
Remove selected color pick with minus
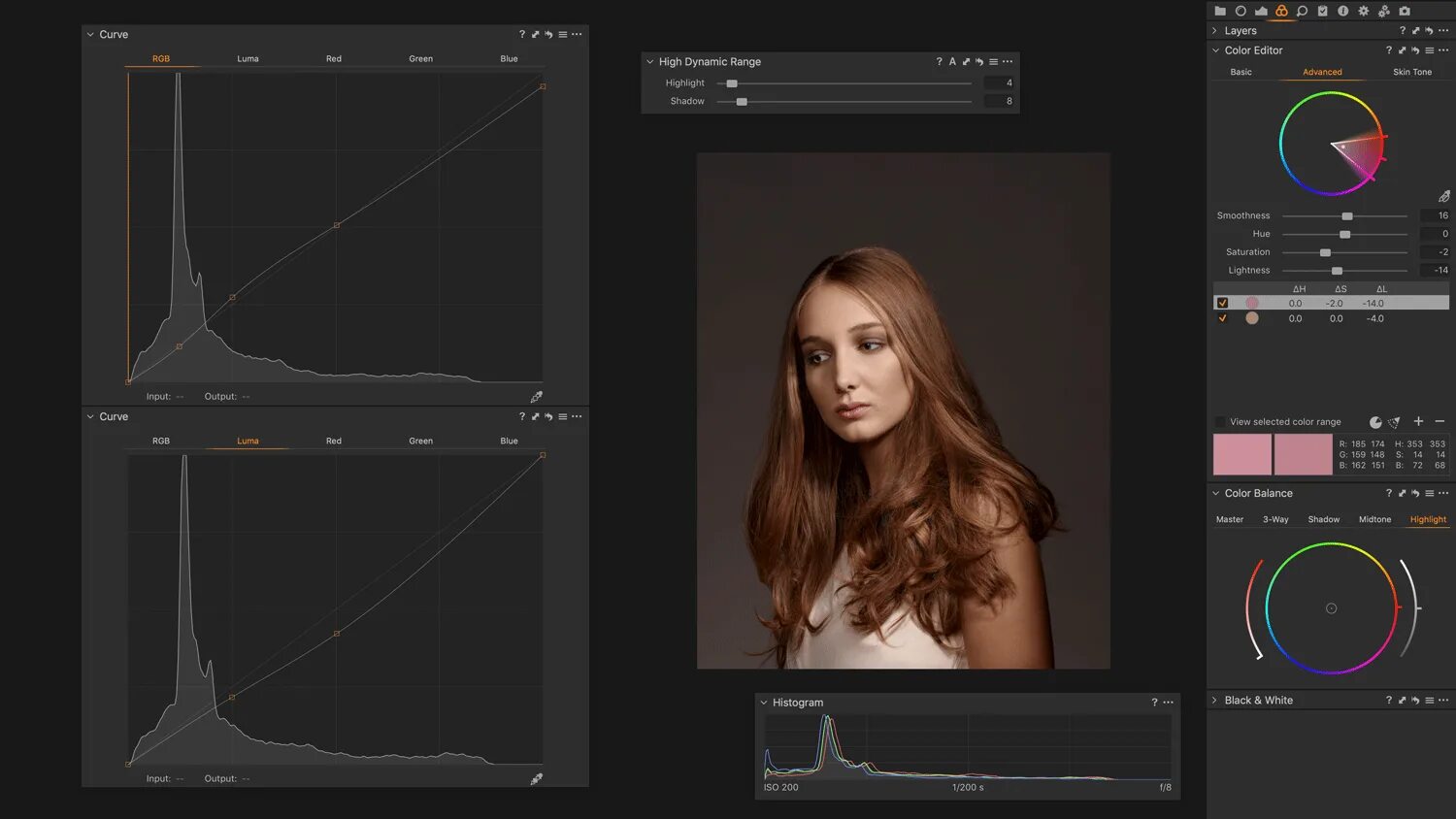pyautogui.click(x=1439, y=421)
